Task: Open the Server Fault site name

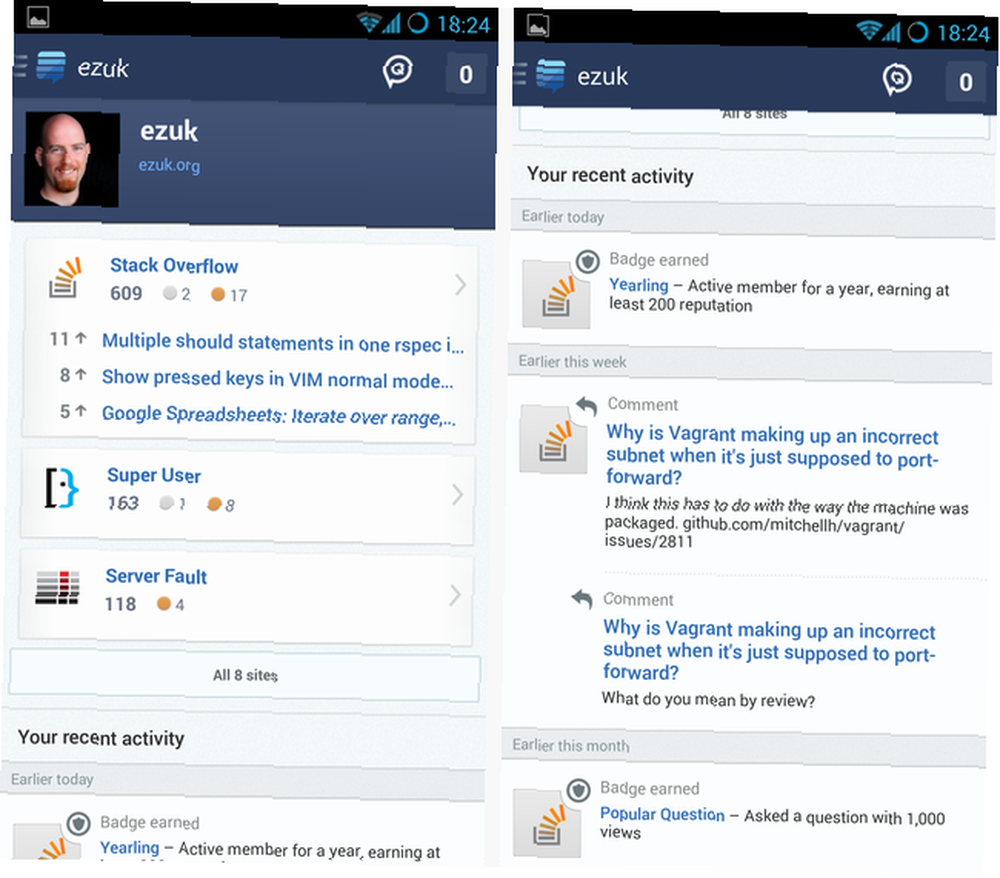Action: point(156,576)
